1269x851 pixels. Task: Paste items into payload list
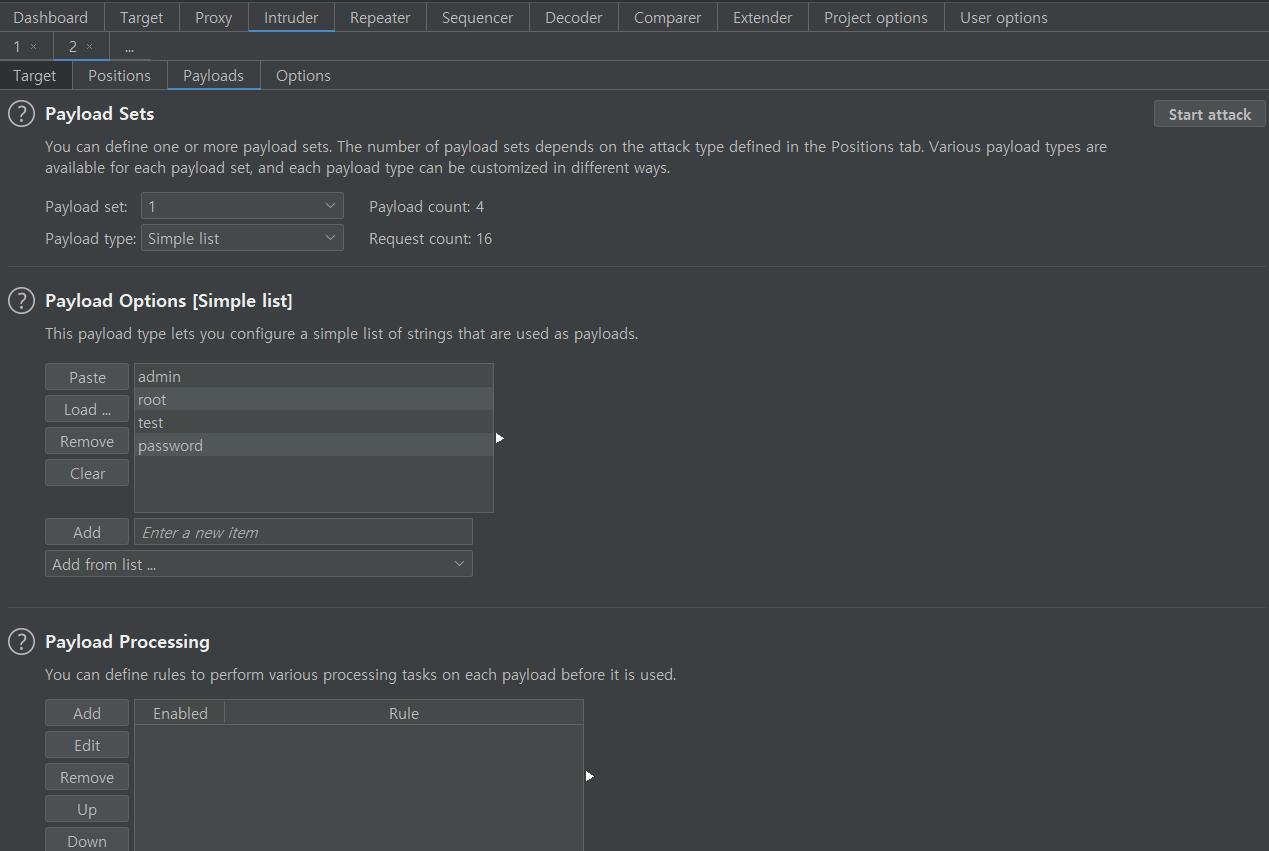pos(87,377)
